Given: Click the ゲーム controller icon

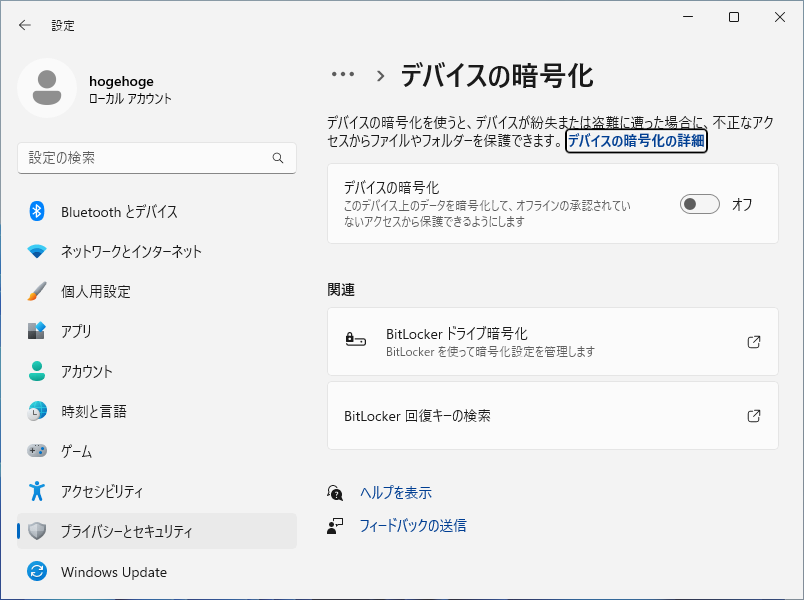Looking at the screenshot, I should click(37, 451).
